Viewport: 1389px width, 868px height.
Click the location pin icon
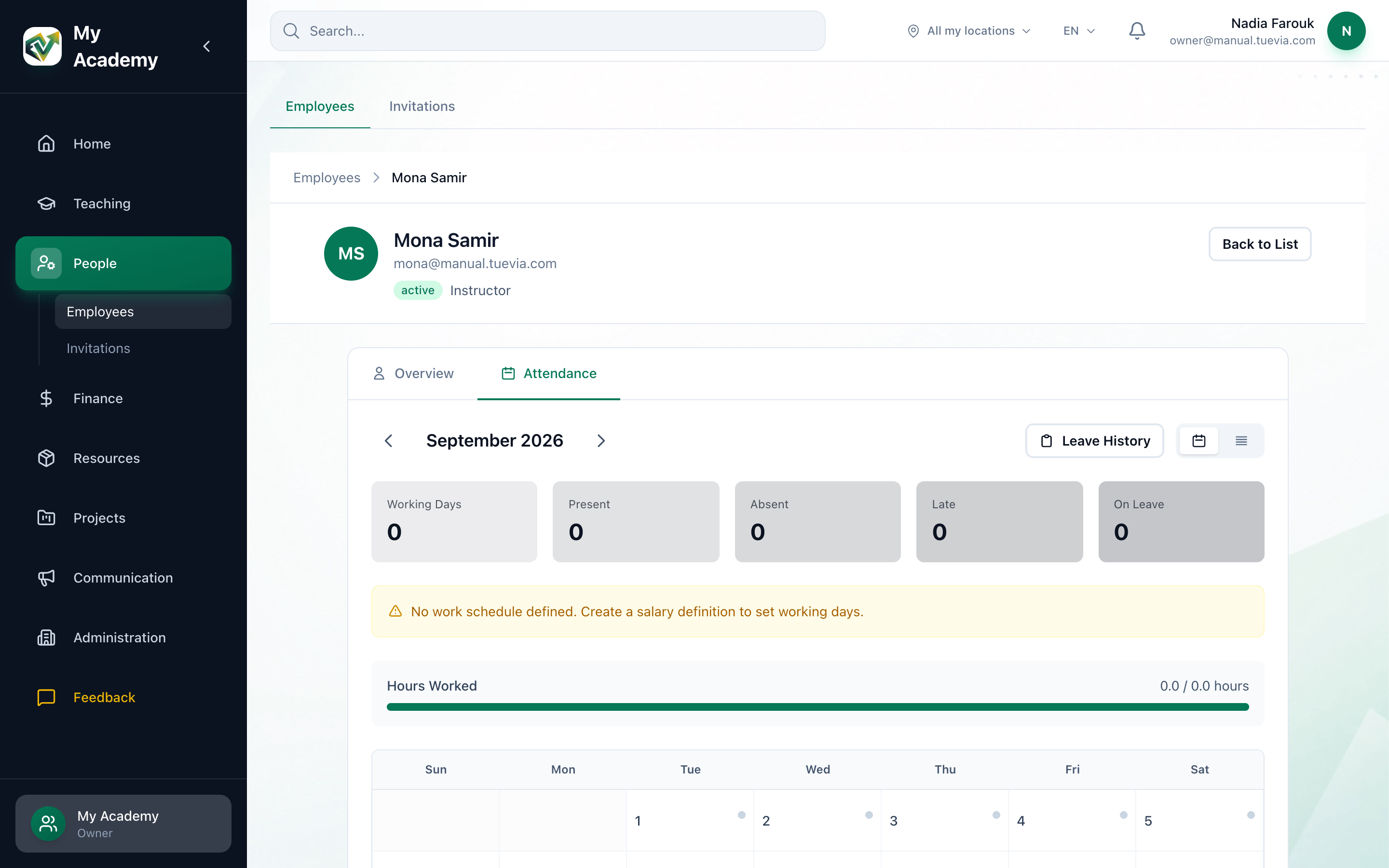(913, 31)
